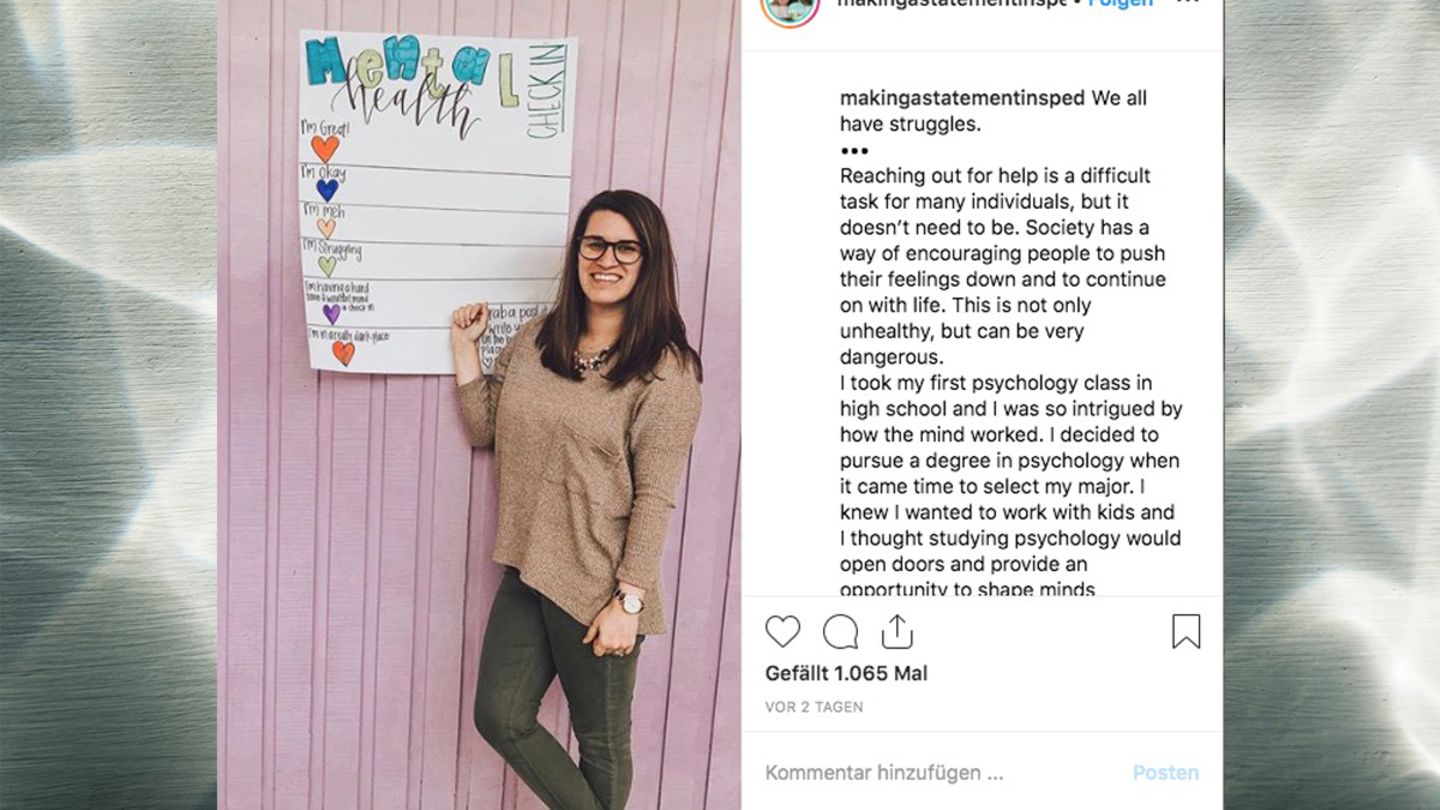The width and height of the screenshot is (1440, 810).
Task: Click the orange heart under I'm Great
Action: (x=325, y=149)
